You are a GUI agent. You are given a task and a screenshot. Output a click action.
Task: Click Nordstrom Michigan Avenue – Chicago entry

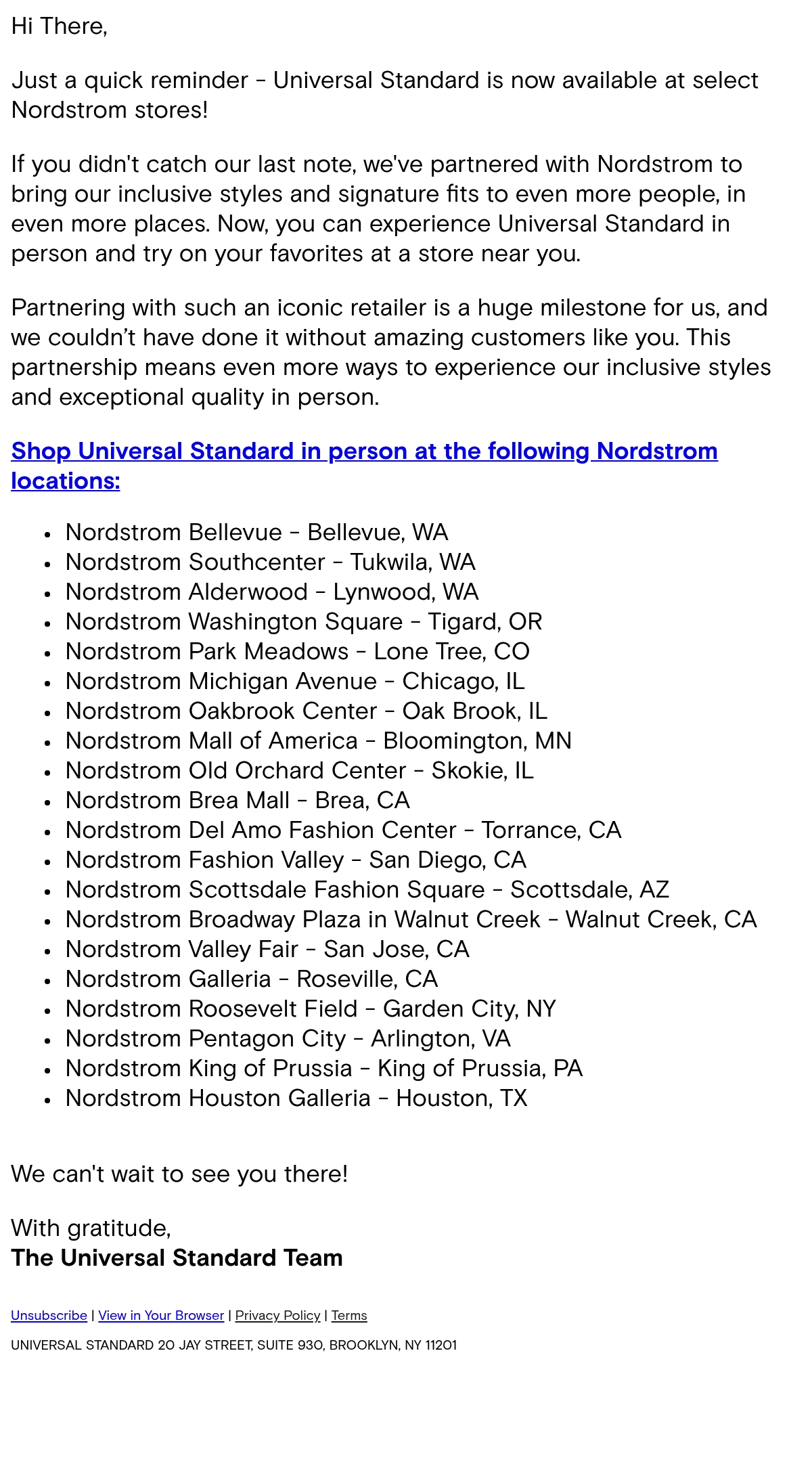coord(294,681)
